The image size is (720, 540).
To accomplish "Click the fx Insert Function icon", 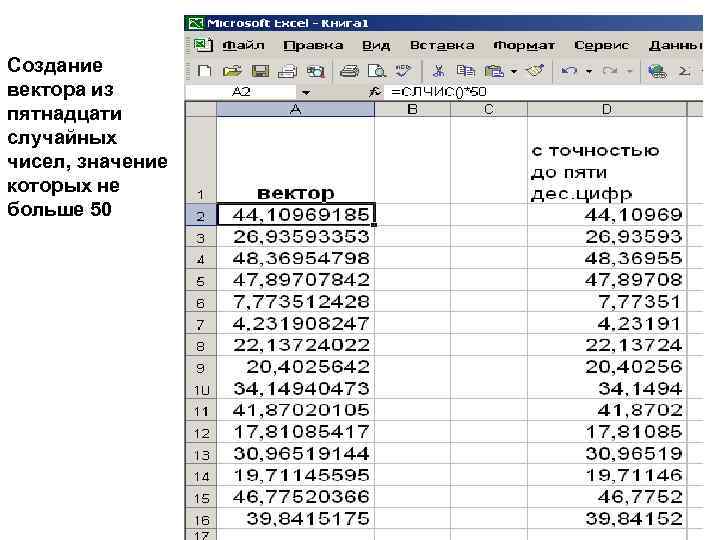I will [375, 92].
